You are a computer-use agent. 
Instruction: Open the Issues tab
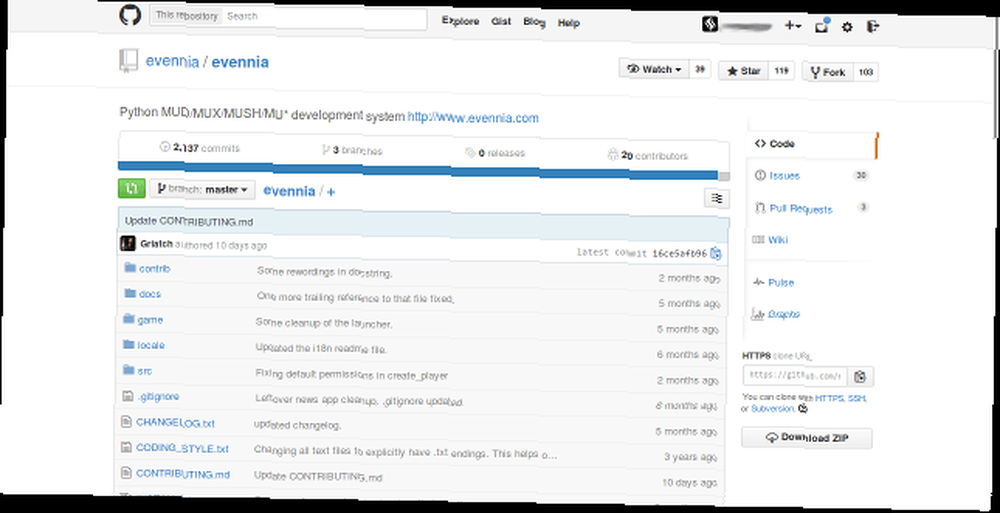coord(784,175)
